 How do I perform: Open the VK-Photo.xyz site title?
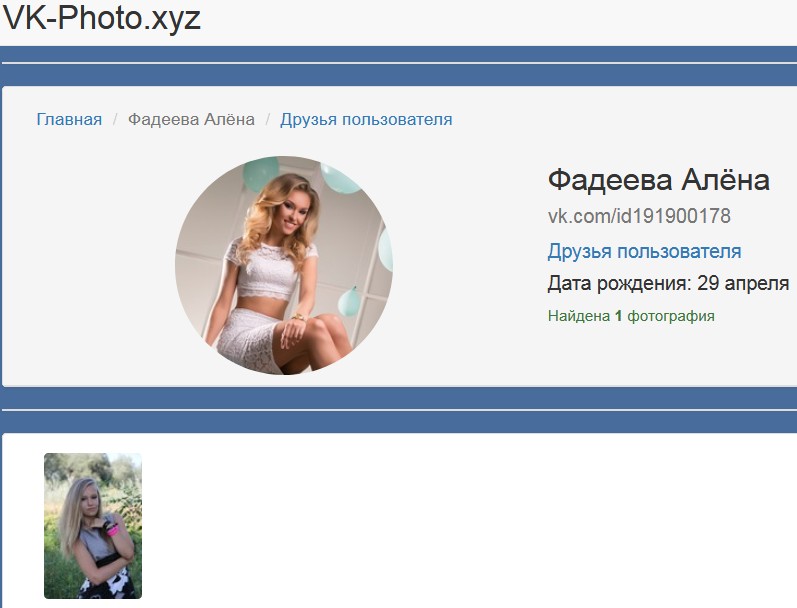click(x=102, y=18)
